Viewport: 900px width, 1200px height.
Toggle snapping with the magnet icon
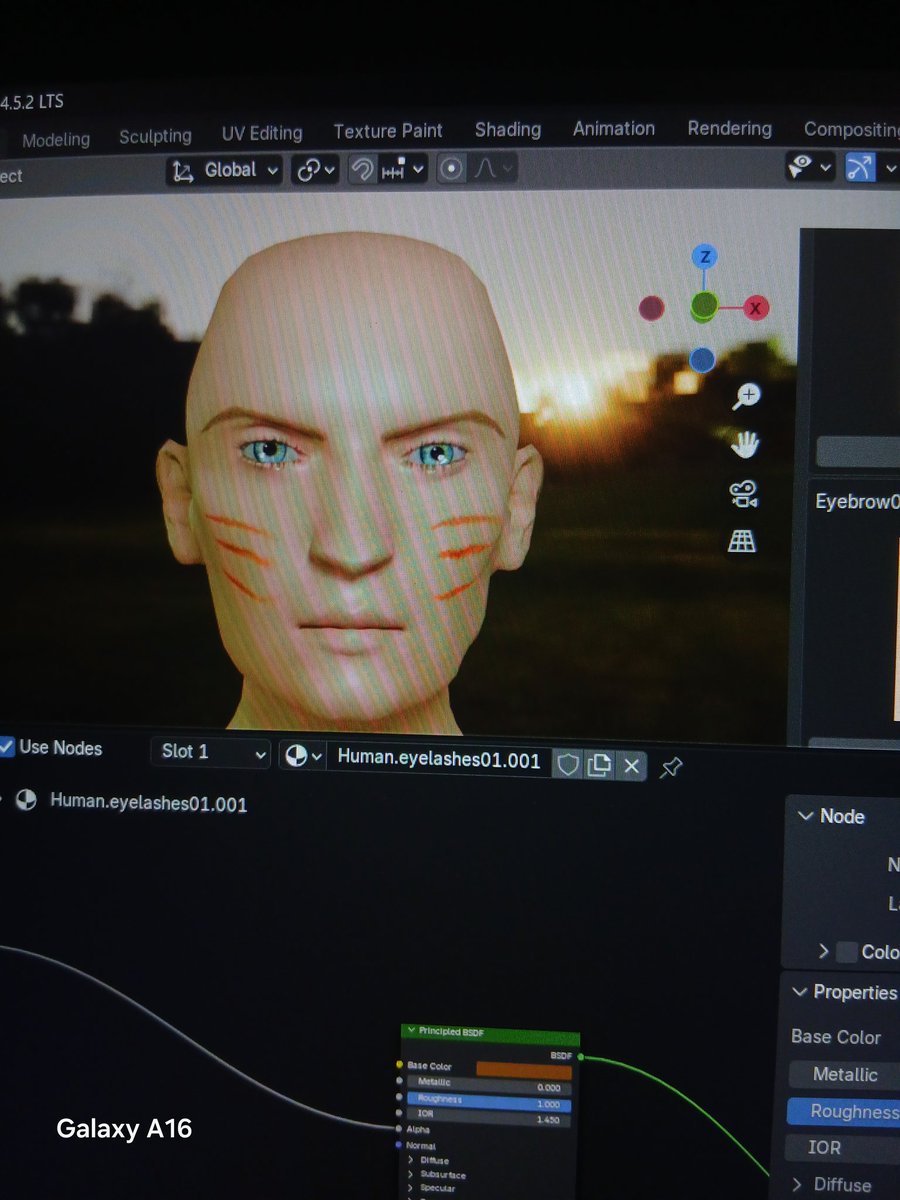coord(362,170)
